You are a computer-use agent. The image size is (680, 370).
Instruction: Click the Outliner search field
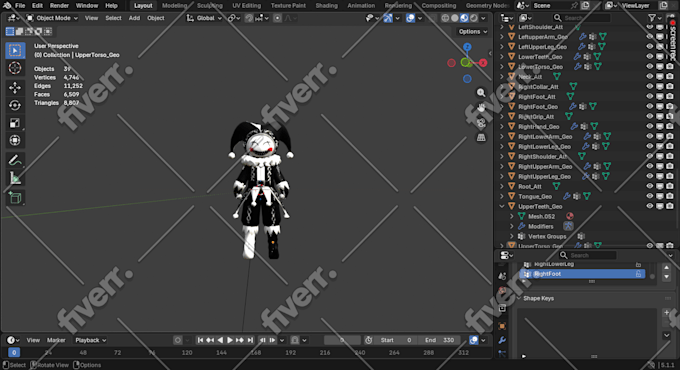pyautogui.click(x=582, y=18)
